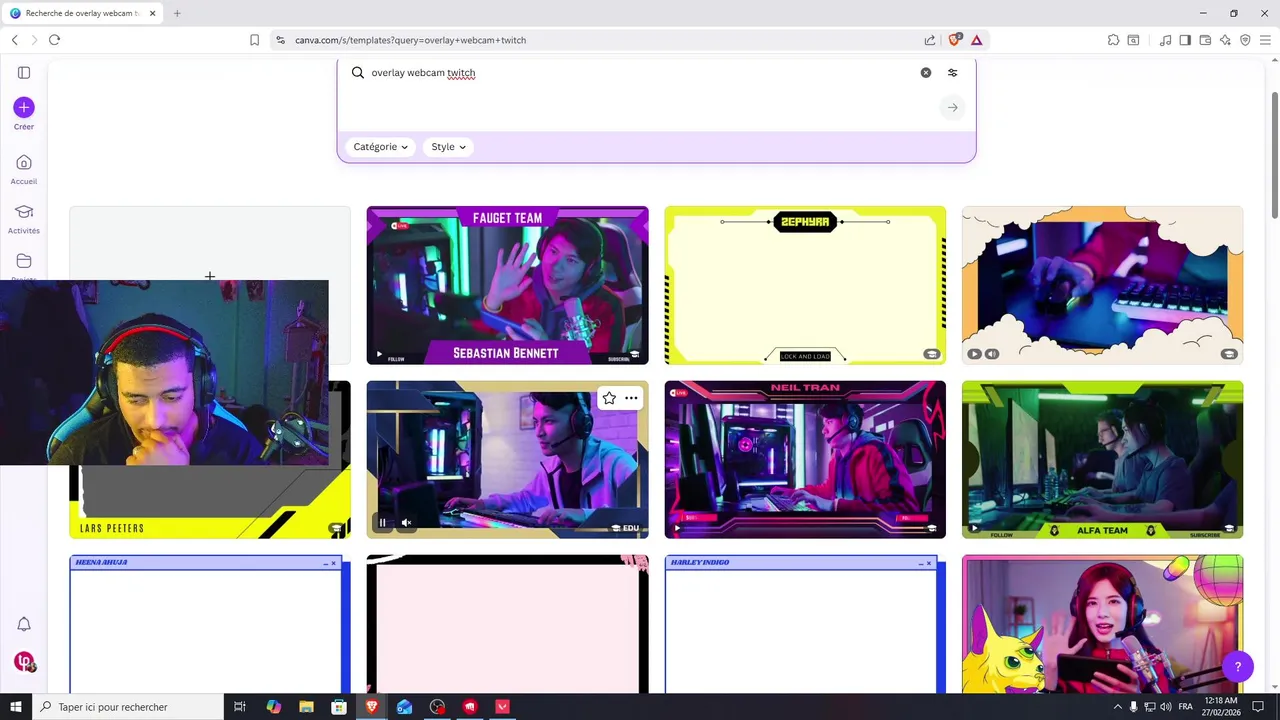The width and height of the screenshot is (1280, 720).
Task: Click inside the overlay webcam twitch search field
Action: (640, 73)
